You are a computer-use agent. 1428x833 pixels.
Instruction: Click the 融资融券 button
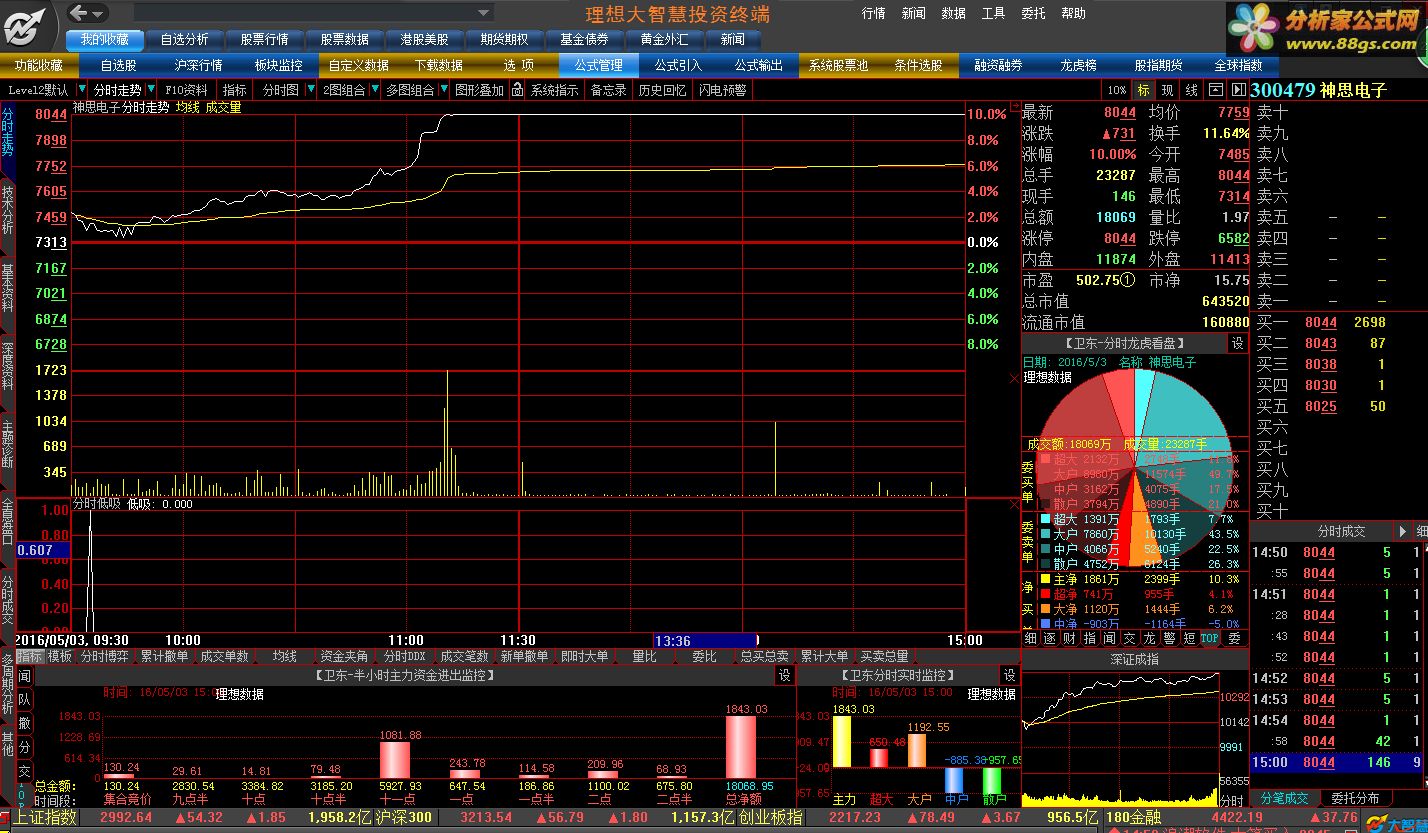(x=999, y=65)
